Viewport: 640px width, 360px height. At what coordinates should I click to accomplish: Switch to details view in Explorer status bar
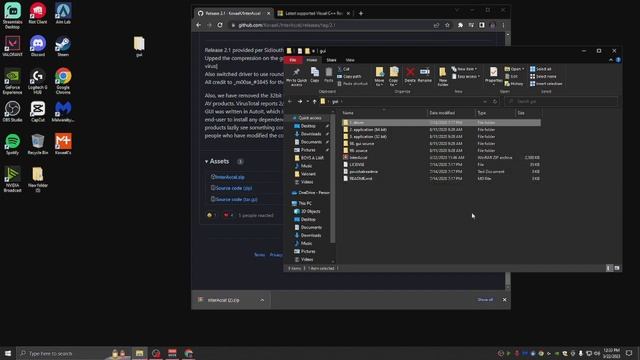coord(609,268)
